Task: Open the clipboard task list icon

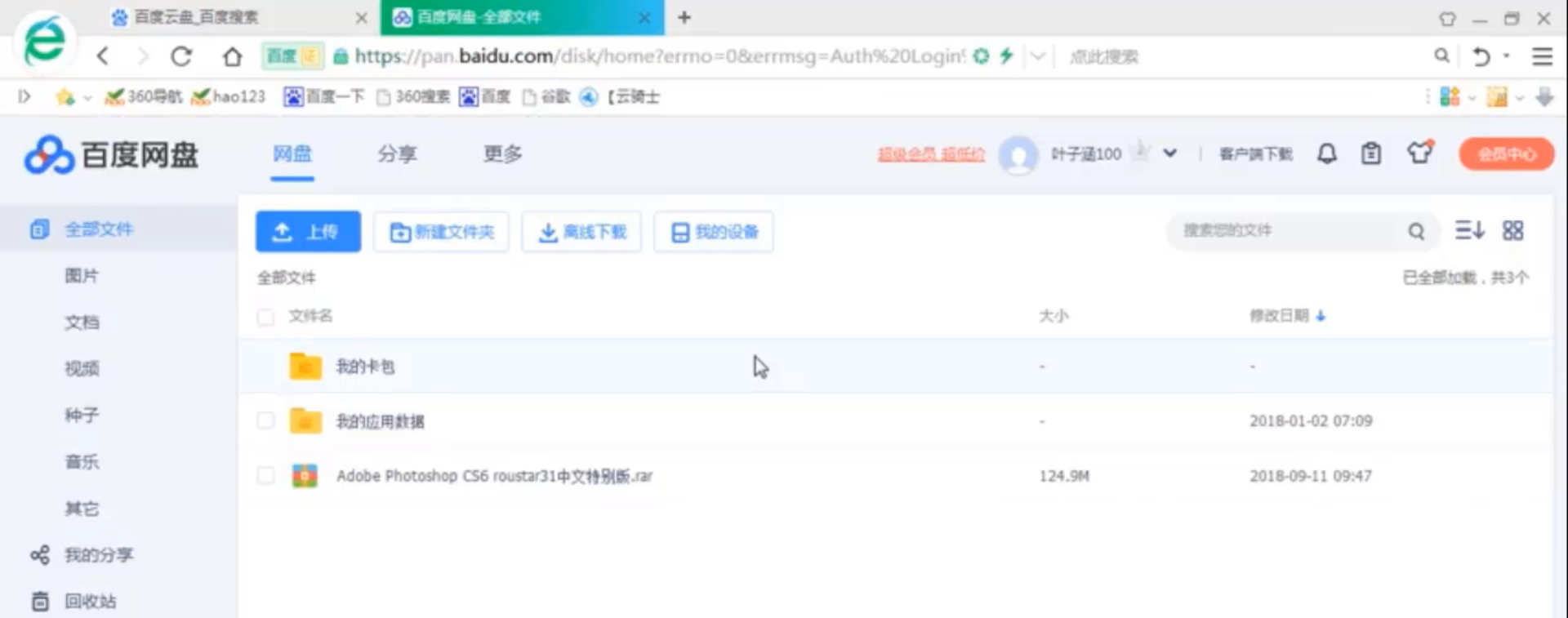Action: 1371,153
